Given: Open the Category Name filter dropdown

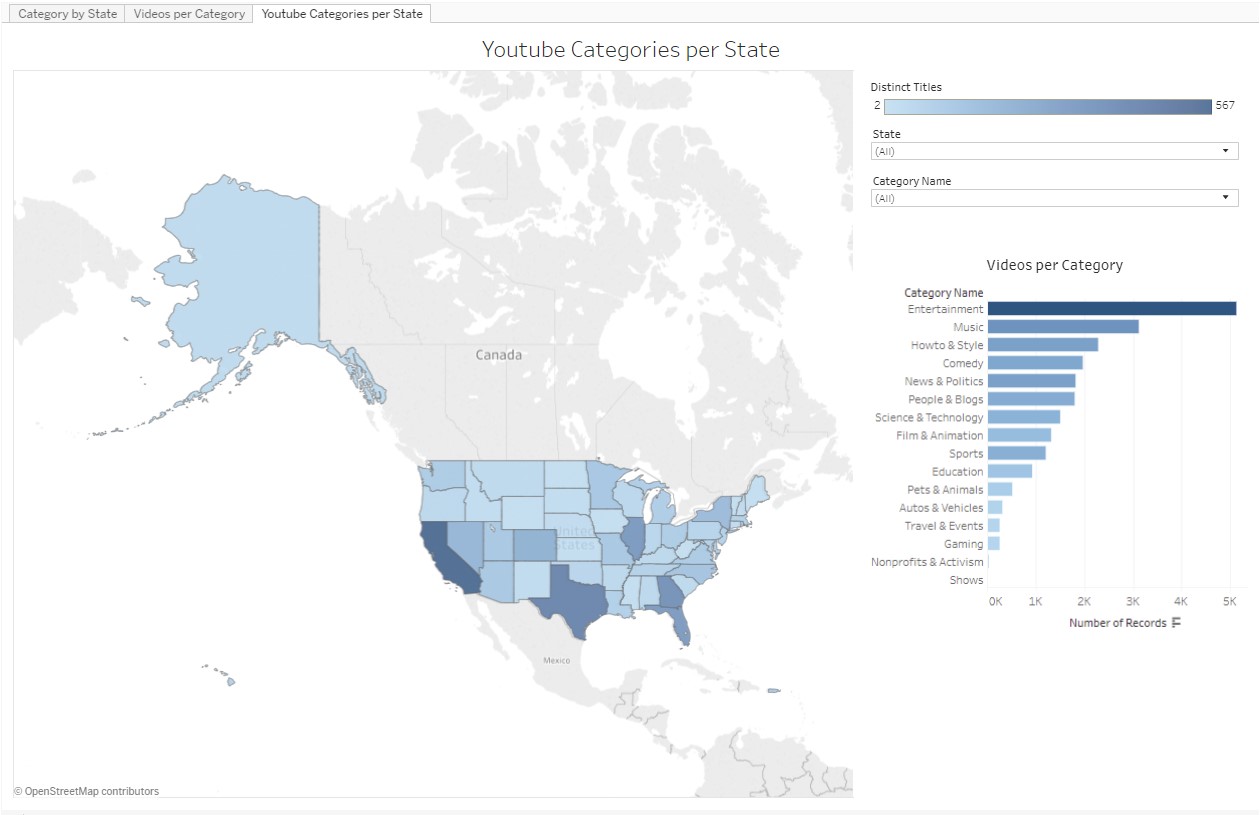Looking at the screenshot, I should (x=1055, y=198).
